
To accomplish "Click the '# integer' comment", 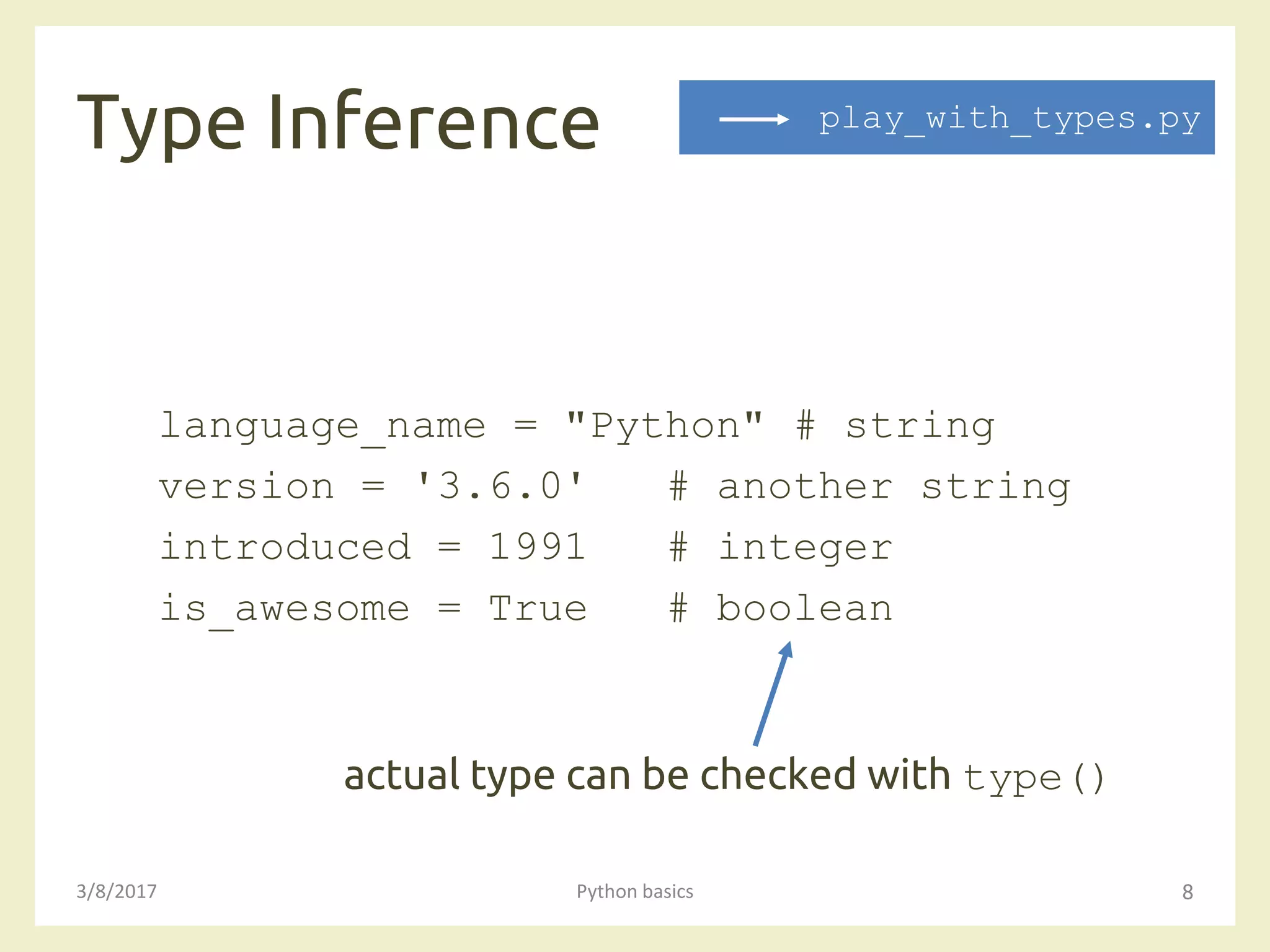I will tap(781, 547).
